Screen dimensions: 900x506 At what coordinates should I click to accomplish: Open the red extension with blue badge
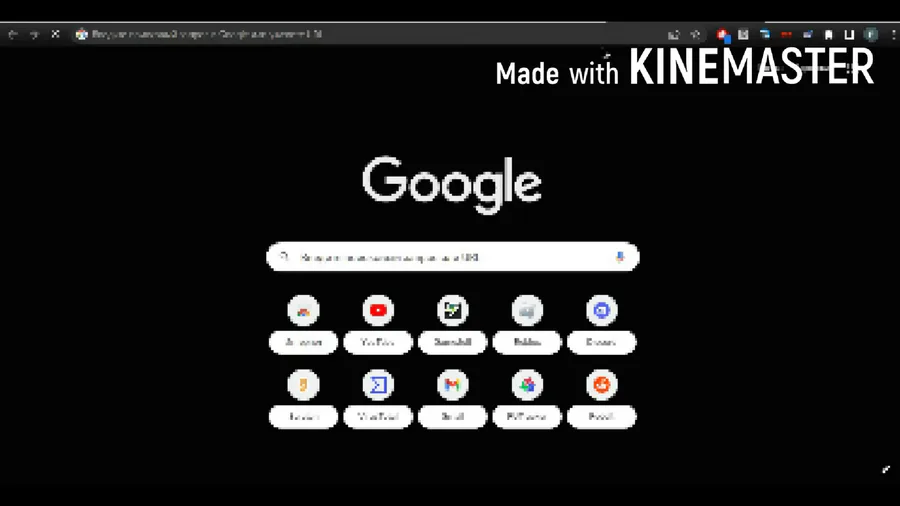click(x=723, y=36)
